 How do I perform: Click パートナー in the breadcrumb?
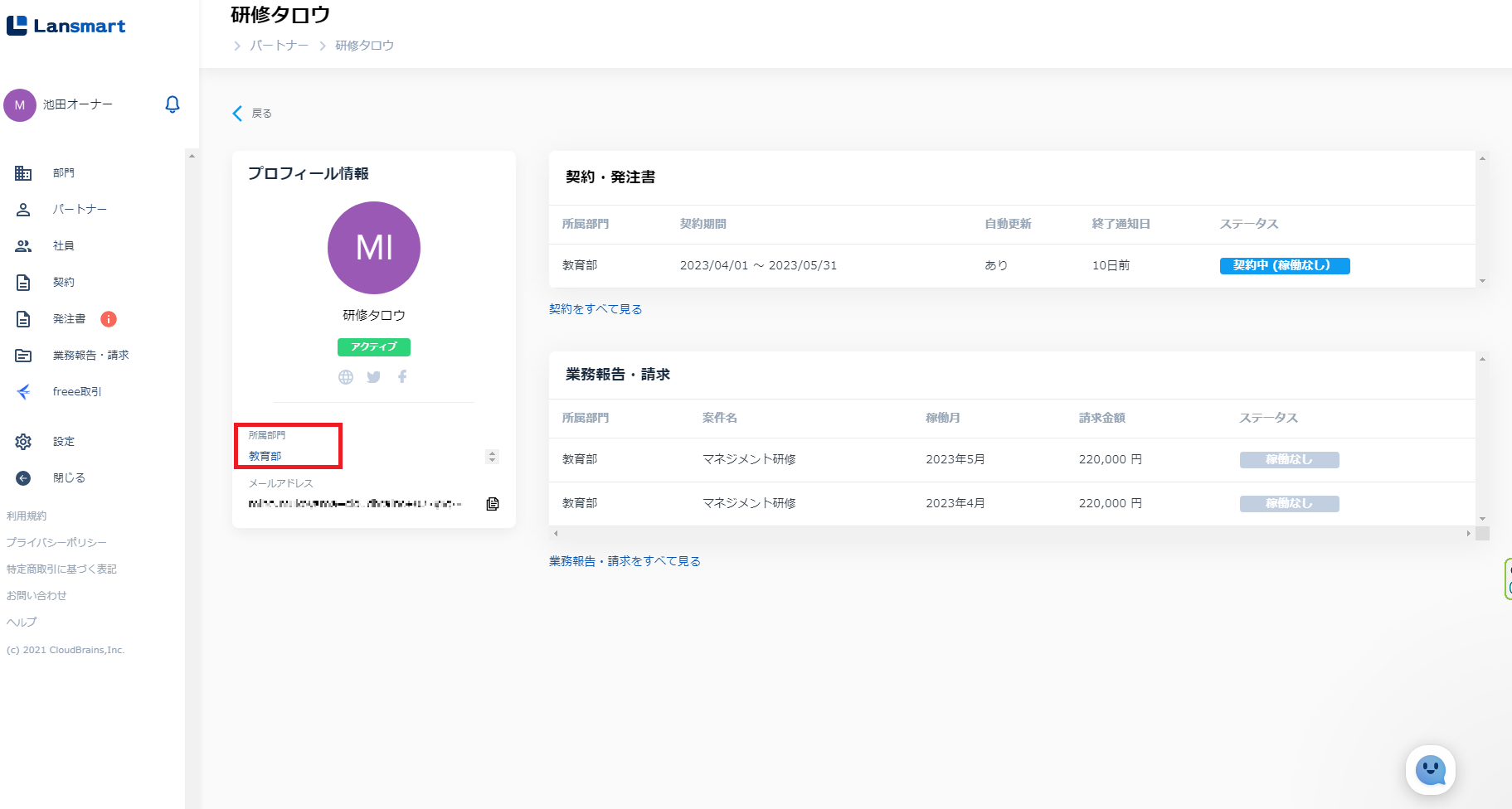pos(280,46)
